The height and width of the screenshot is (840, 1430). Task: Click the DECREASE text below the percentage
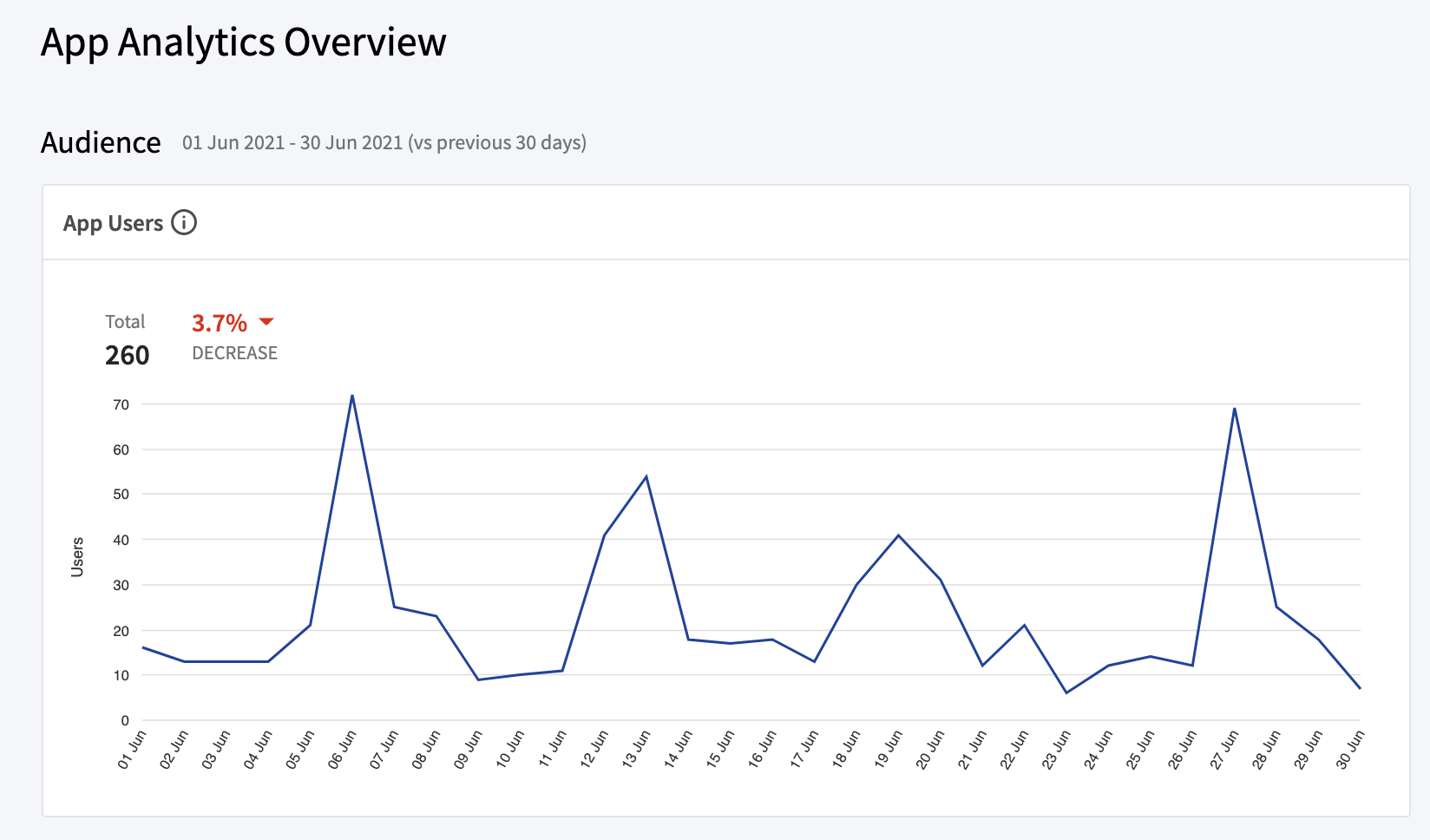235,353
